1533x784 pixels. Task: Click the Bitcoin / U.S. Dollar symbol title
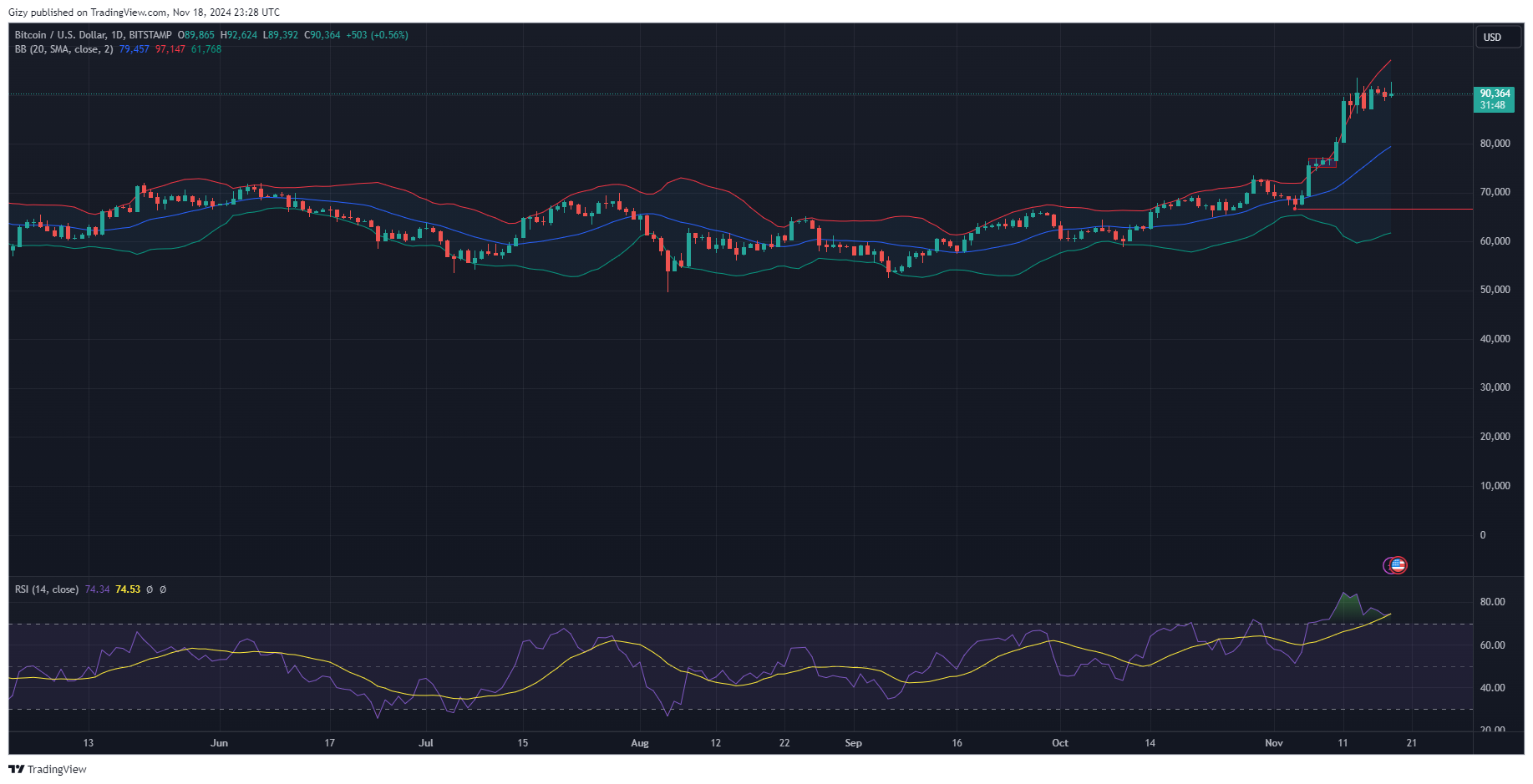coord(94,35)
